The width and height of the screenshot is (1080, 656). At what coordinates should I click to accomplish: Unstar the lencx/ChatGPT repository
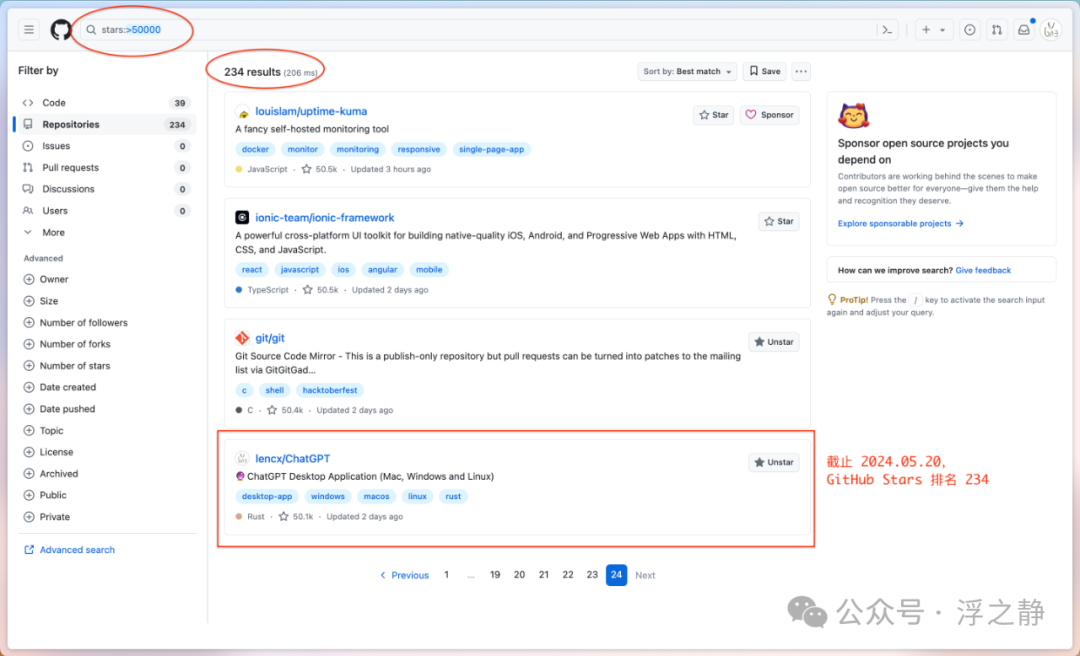pyautogui.click(x=774, y=462)
